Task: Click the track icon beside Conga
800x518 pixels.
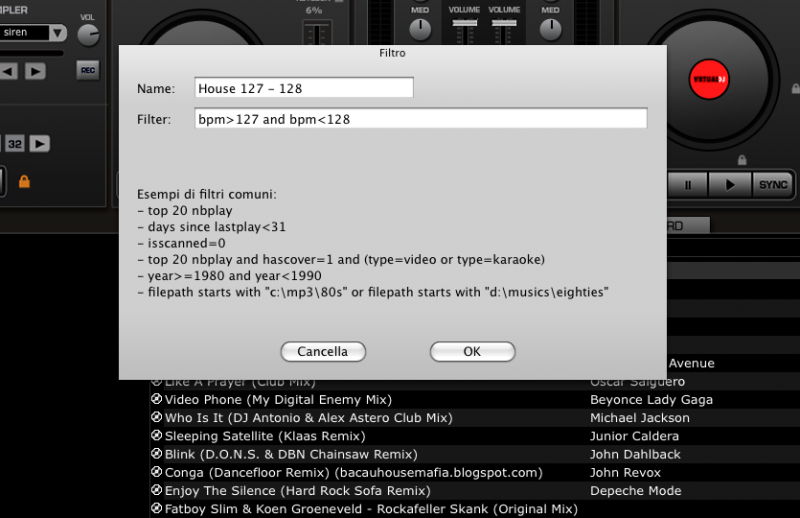Action: (157, 472)
